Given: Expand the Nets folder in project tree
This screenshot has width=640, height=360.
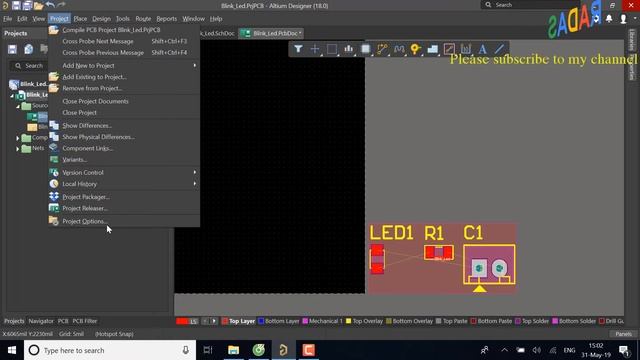Looking at the screenshot, I should point(18,149).
